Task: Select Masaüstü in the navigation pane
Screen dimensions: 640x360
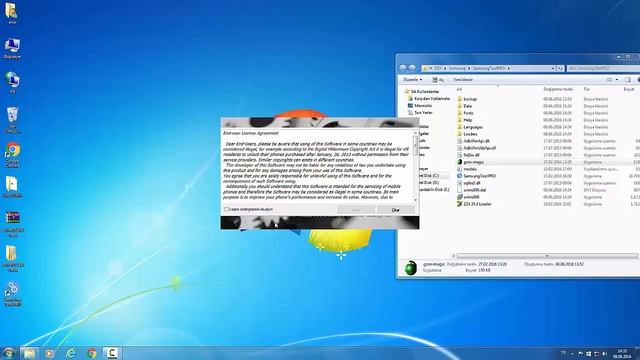Action: (x=420, y=105)
